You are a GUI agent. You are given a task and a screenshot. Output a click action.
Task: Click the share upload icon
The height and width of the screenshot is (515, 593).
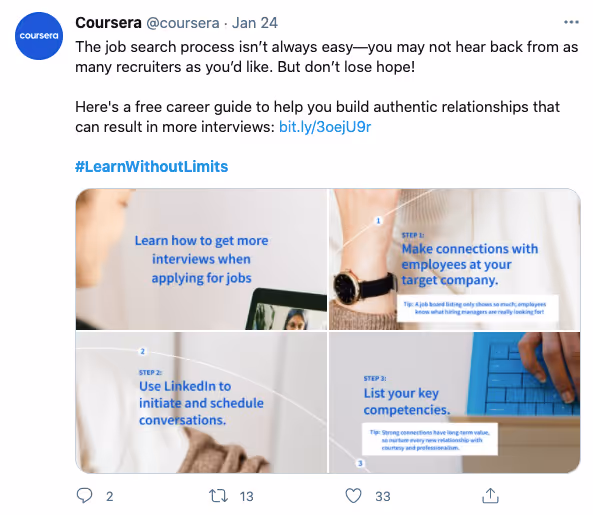click(x=491, y=495)
